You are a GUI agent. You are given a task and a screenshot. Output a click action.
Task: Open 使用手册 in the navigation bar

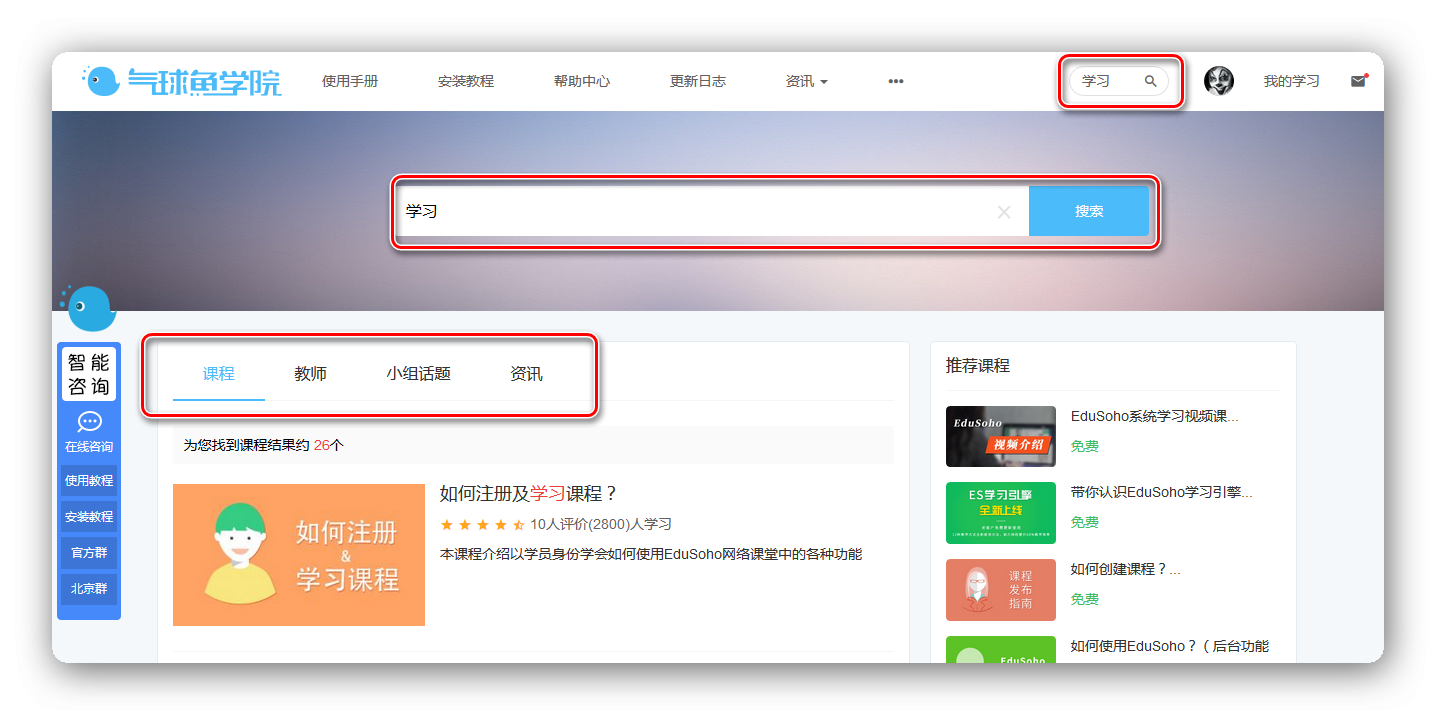[350, 82]
